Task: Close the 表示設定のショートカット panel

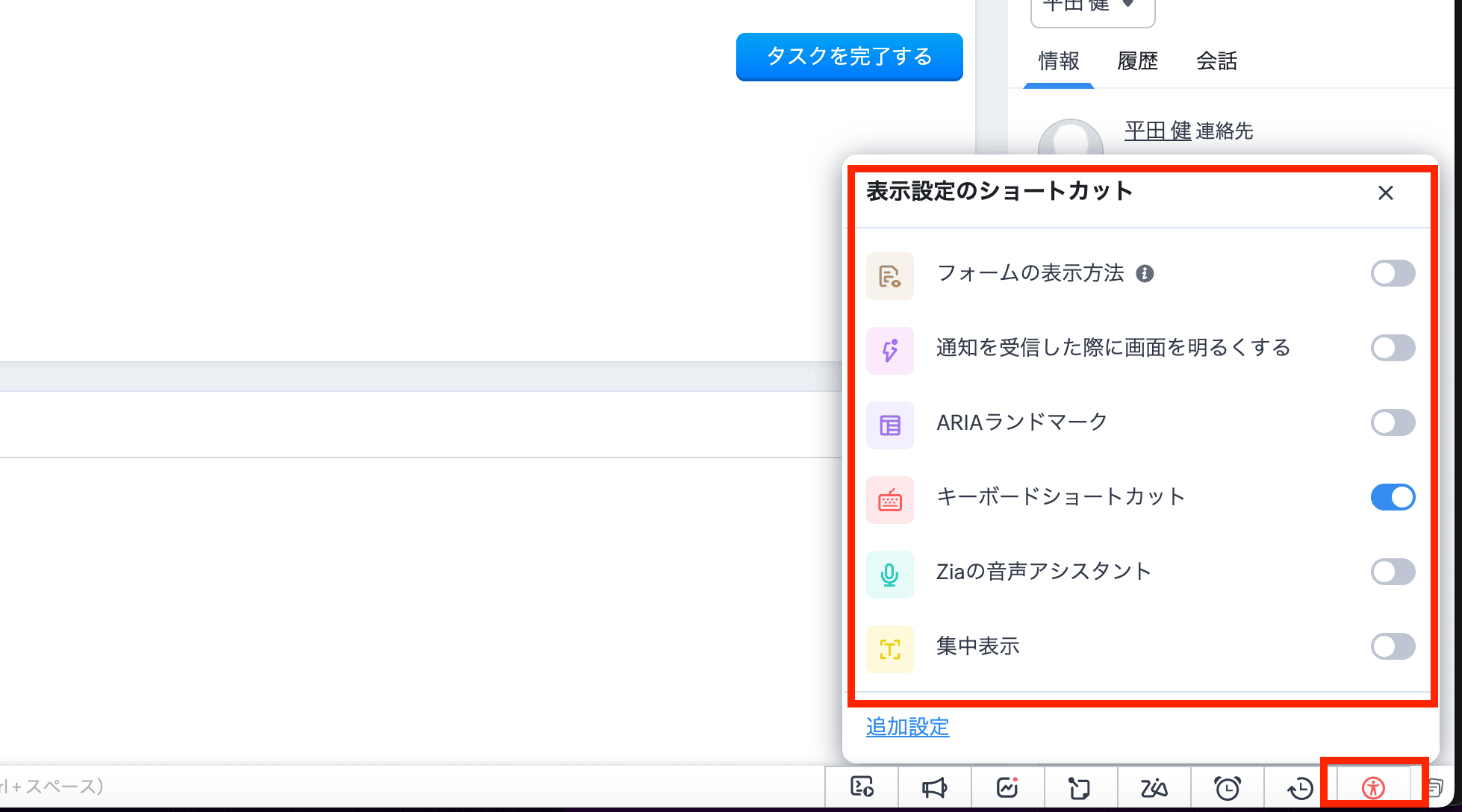Action: coord(1386,193)
